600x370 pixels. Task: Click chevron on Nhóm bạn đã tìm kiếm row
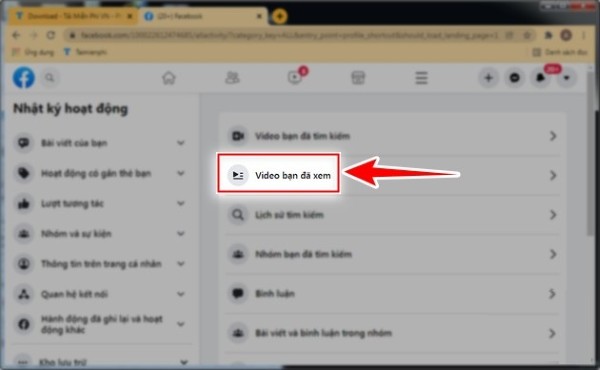pos(553,254)
